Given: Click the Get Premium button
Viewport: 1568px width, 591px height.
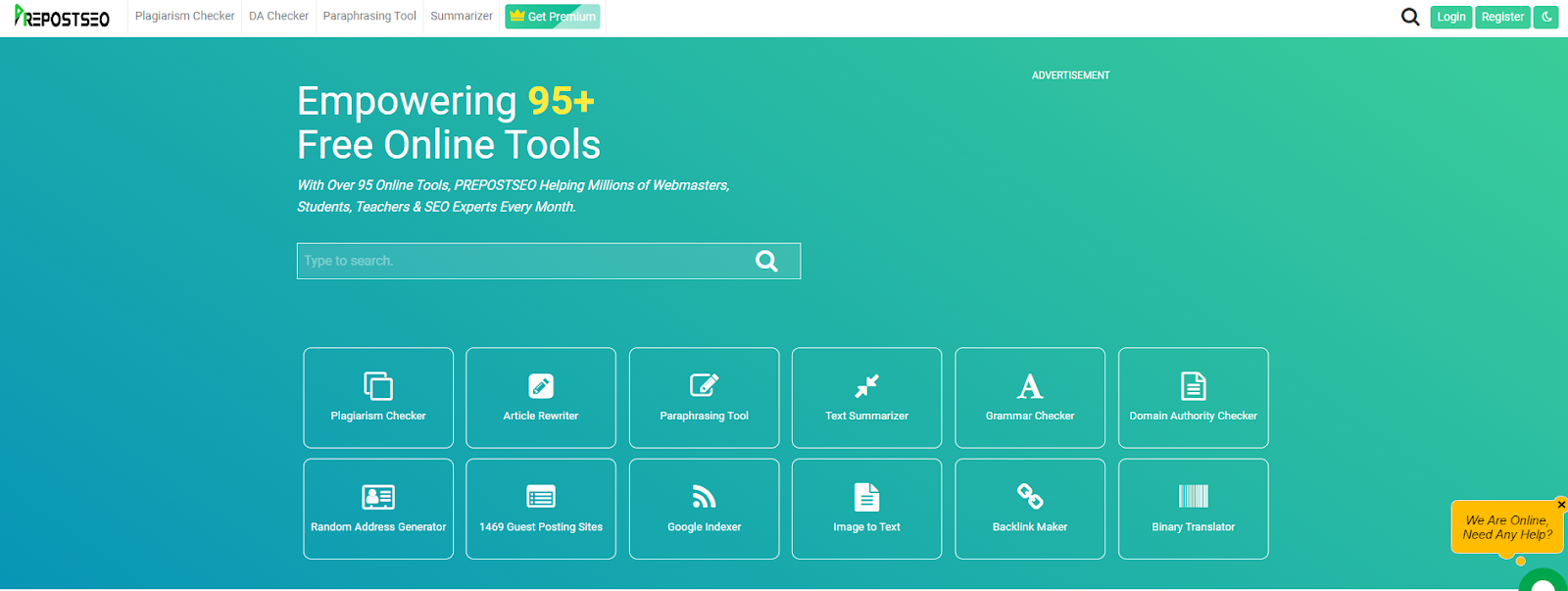Looking at the screenshot, I should (553, 17).
